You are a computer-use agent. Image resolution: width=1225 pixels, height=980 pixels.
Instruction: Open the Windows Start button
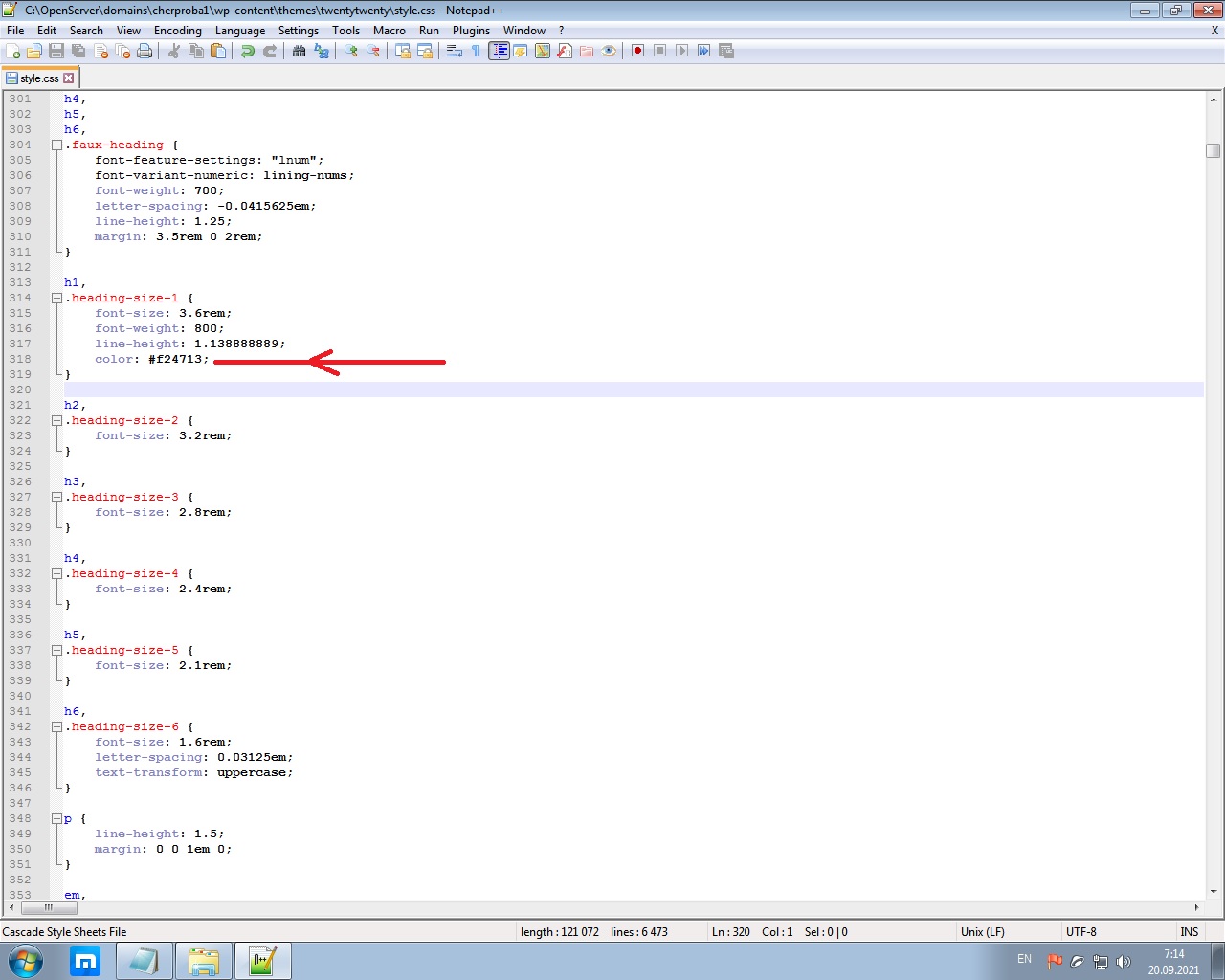pyautogui.click(x=26, y=961)
